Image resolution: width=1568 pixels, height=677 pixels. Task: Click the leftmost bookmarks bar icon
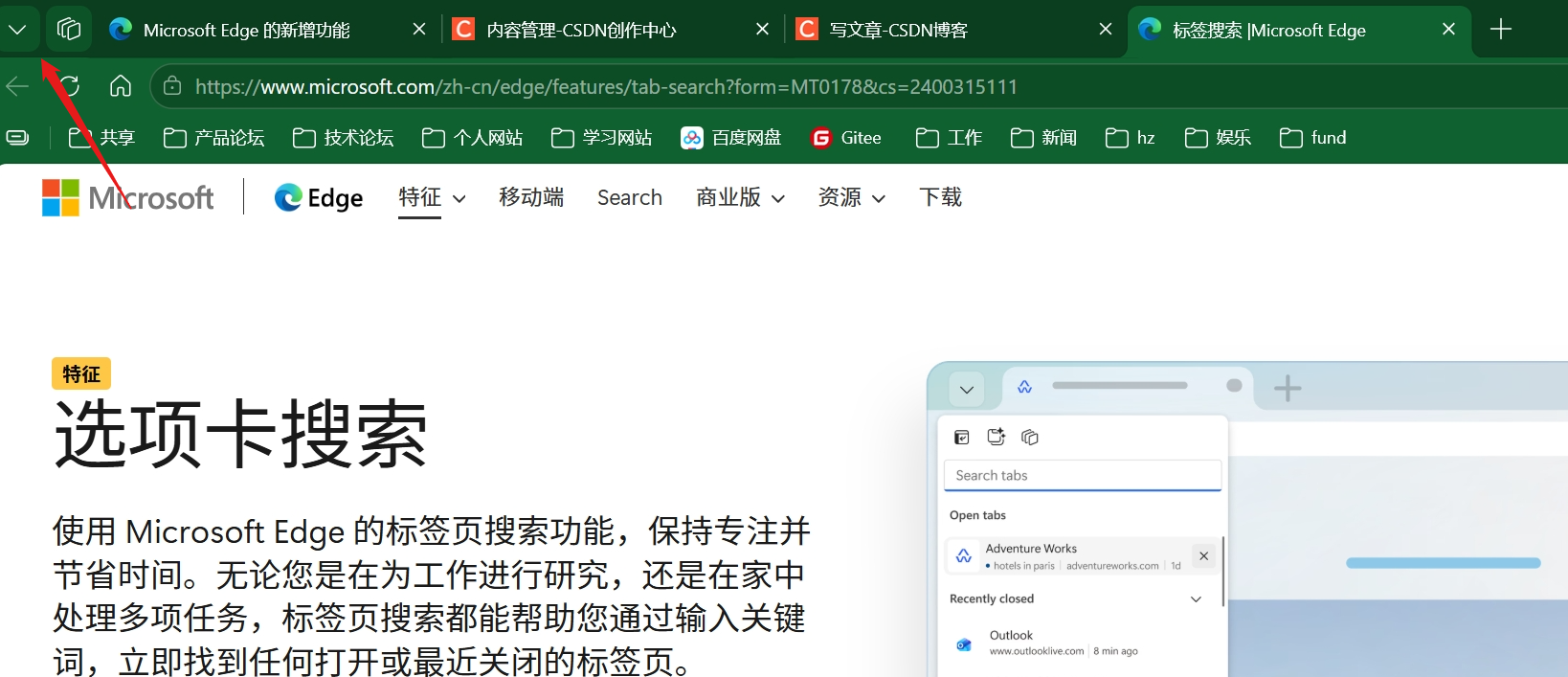(17, 138)
